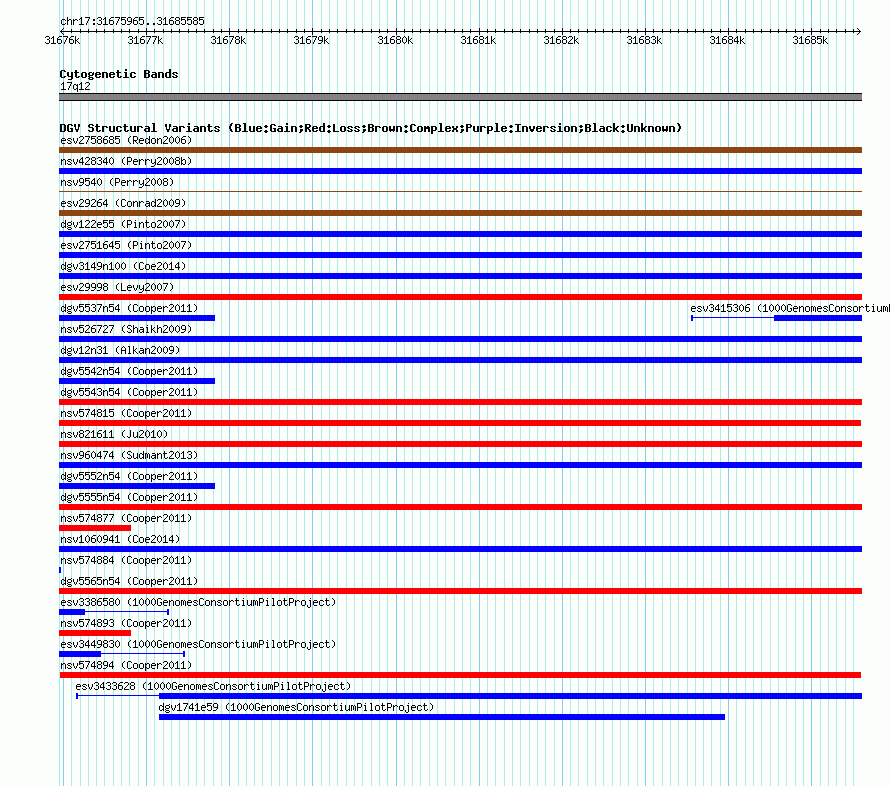Click the 31680k ruler tick label

395,40
